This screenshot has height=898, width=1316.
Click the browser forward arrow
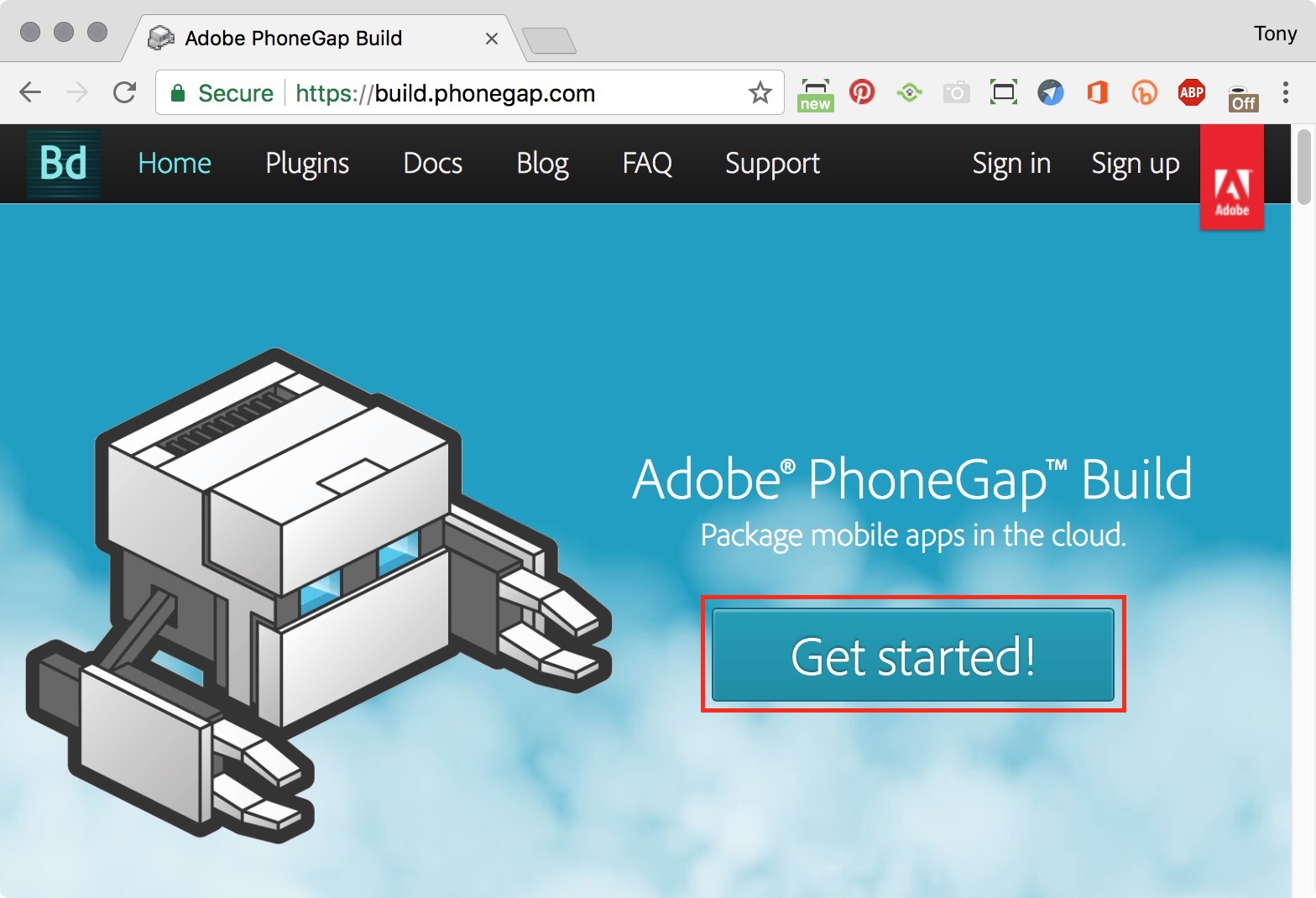coord(77,92)
